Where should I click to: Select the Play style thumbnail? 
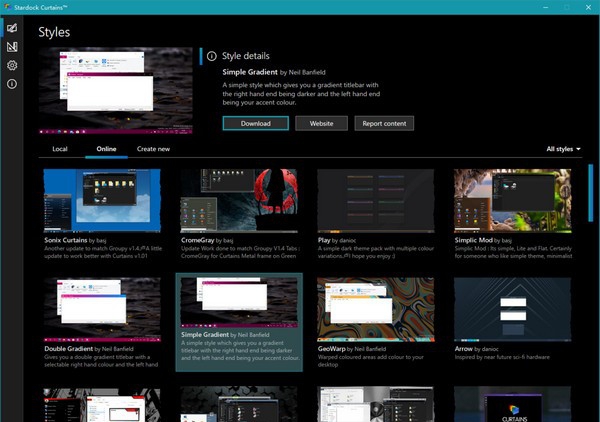(x=376, y=200)
